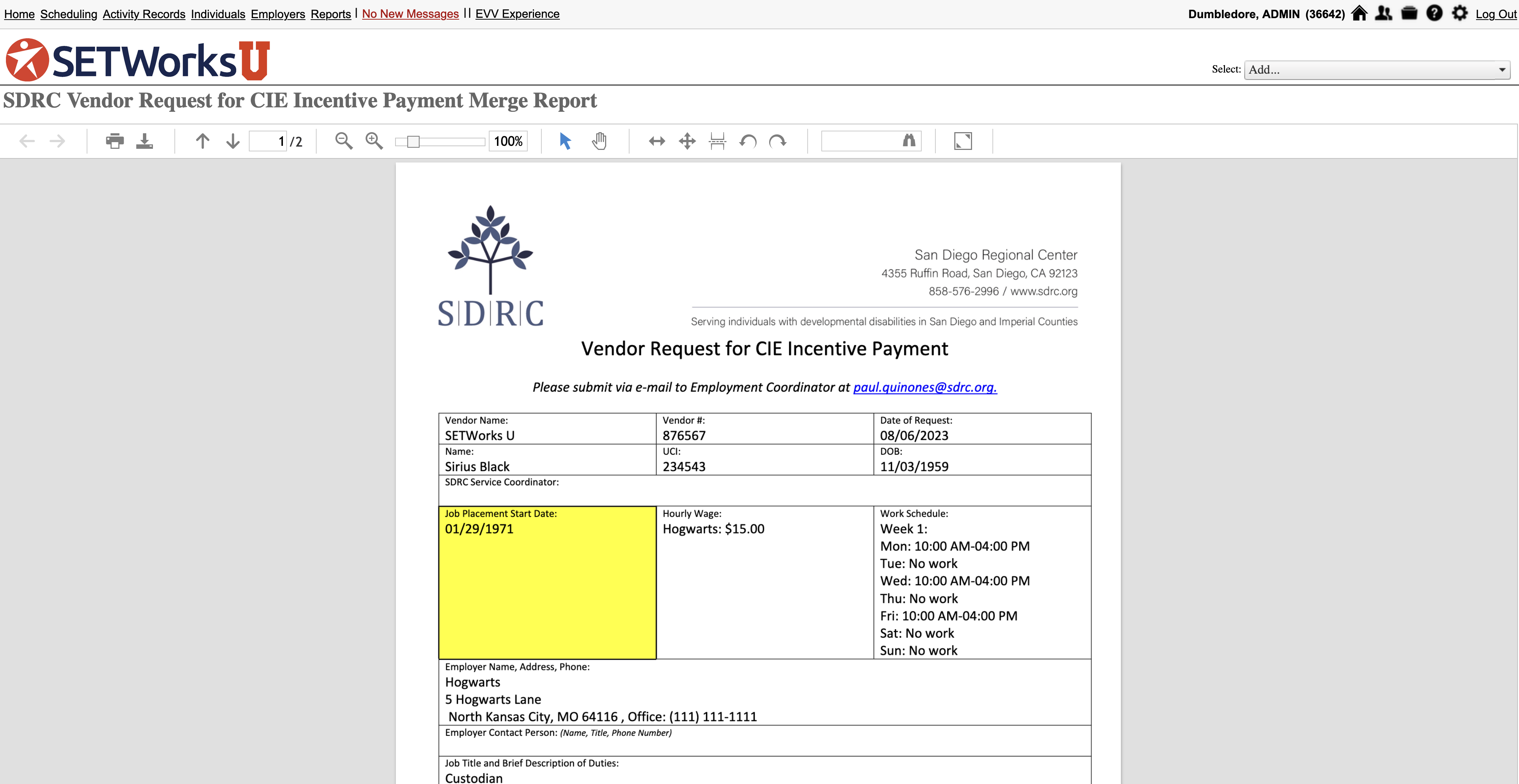Open the Employers menu

click(x=278, y=14)
